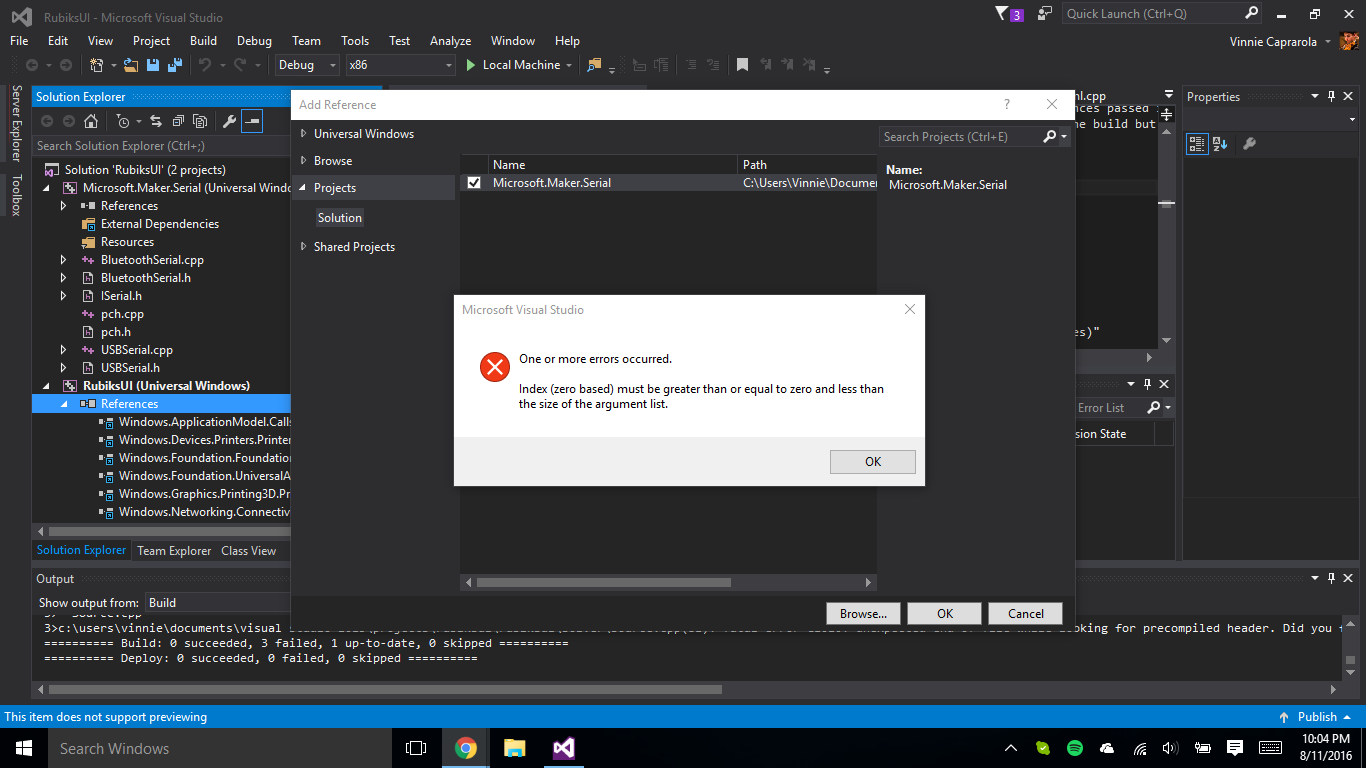Open the x86 platform dropdown
Image resolution: width=1366 pixels, height=768 pixels.
400,65
